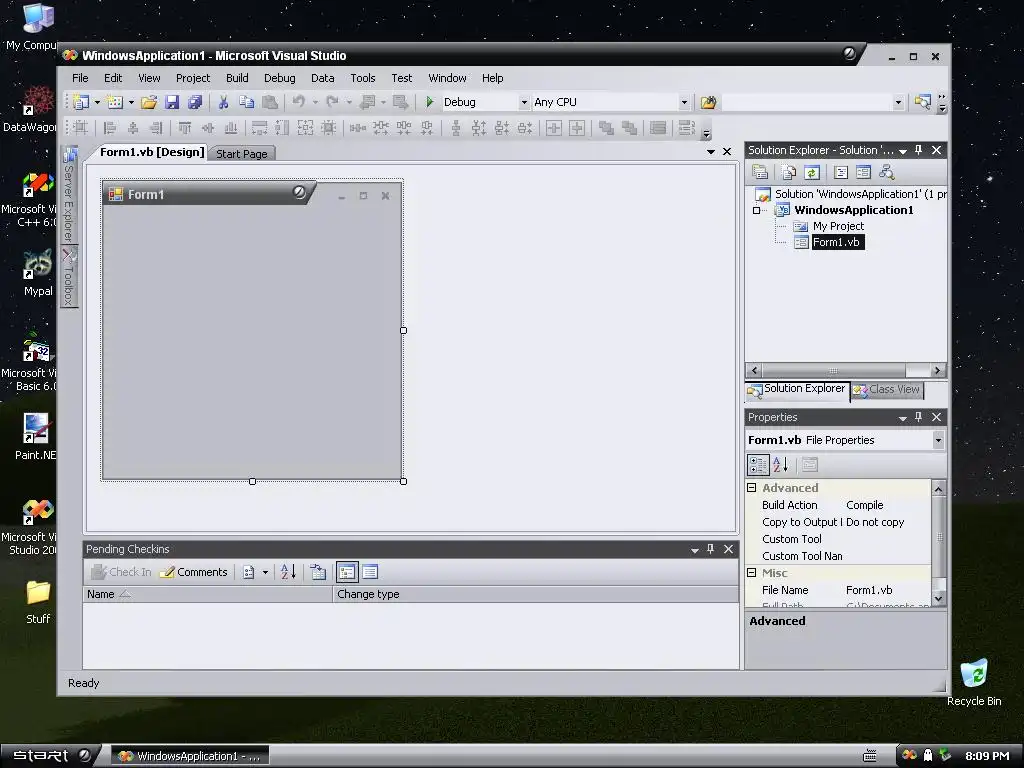Click the Bring to Front layout icon
1024x768 pixels.
[606, 128]
